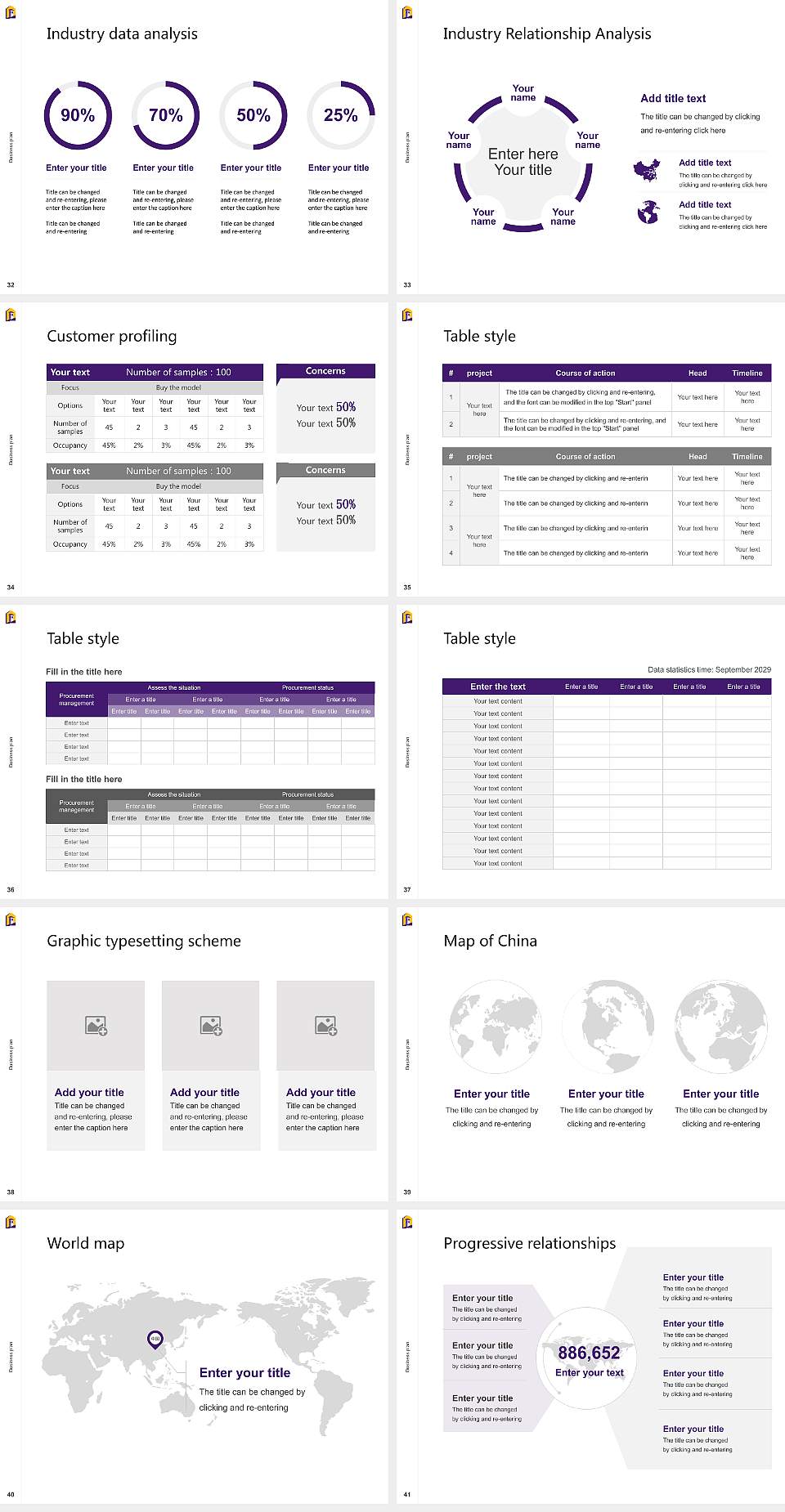Click the 'Enter here Your title' center circle
This screenshot has width=785, height=1512.
[523, 162]
